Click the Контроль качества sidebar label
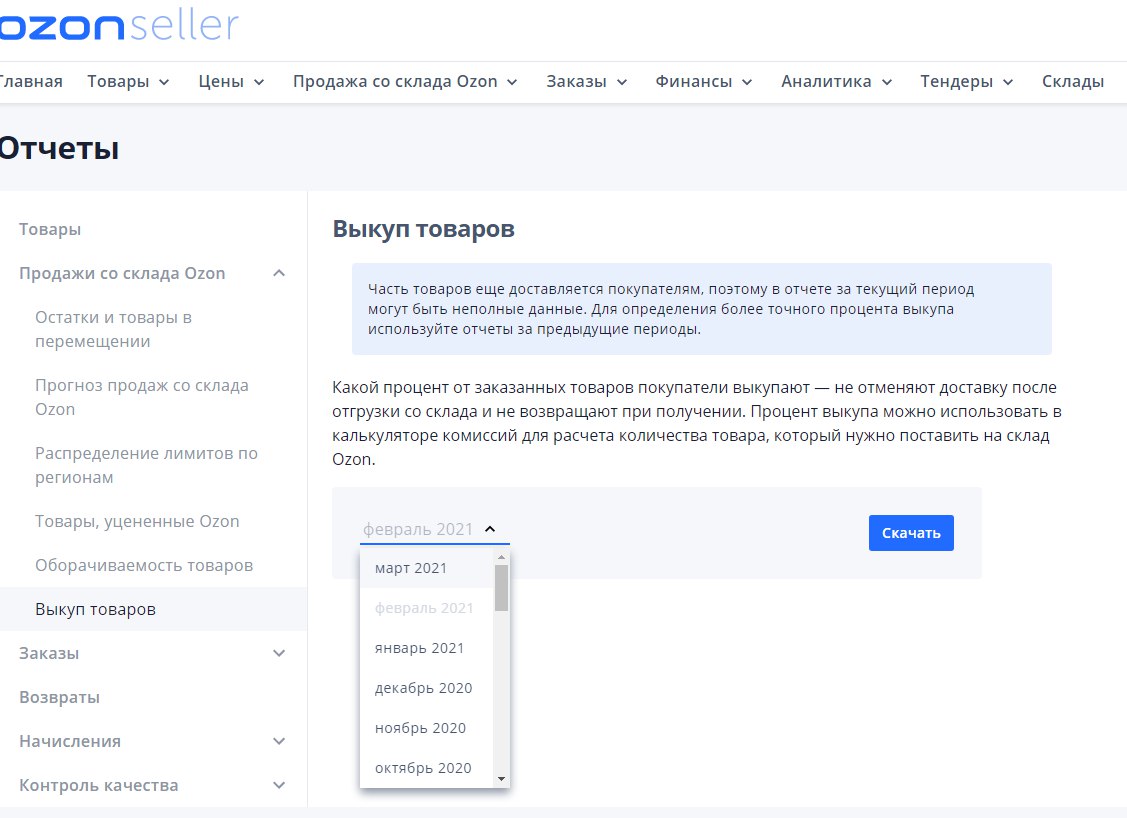 coord(98,785)
